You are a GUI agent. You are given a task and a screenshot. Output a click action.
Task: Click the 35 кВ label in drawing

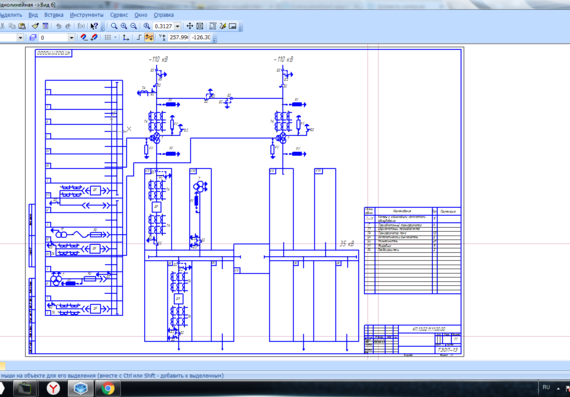pos(347,244)
